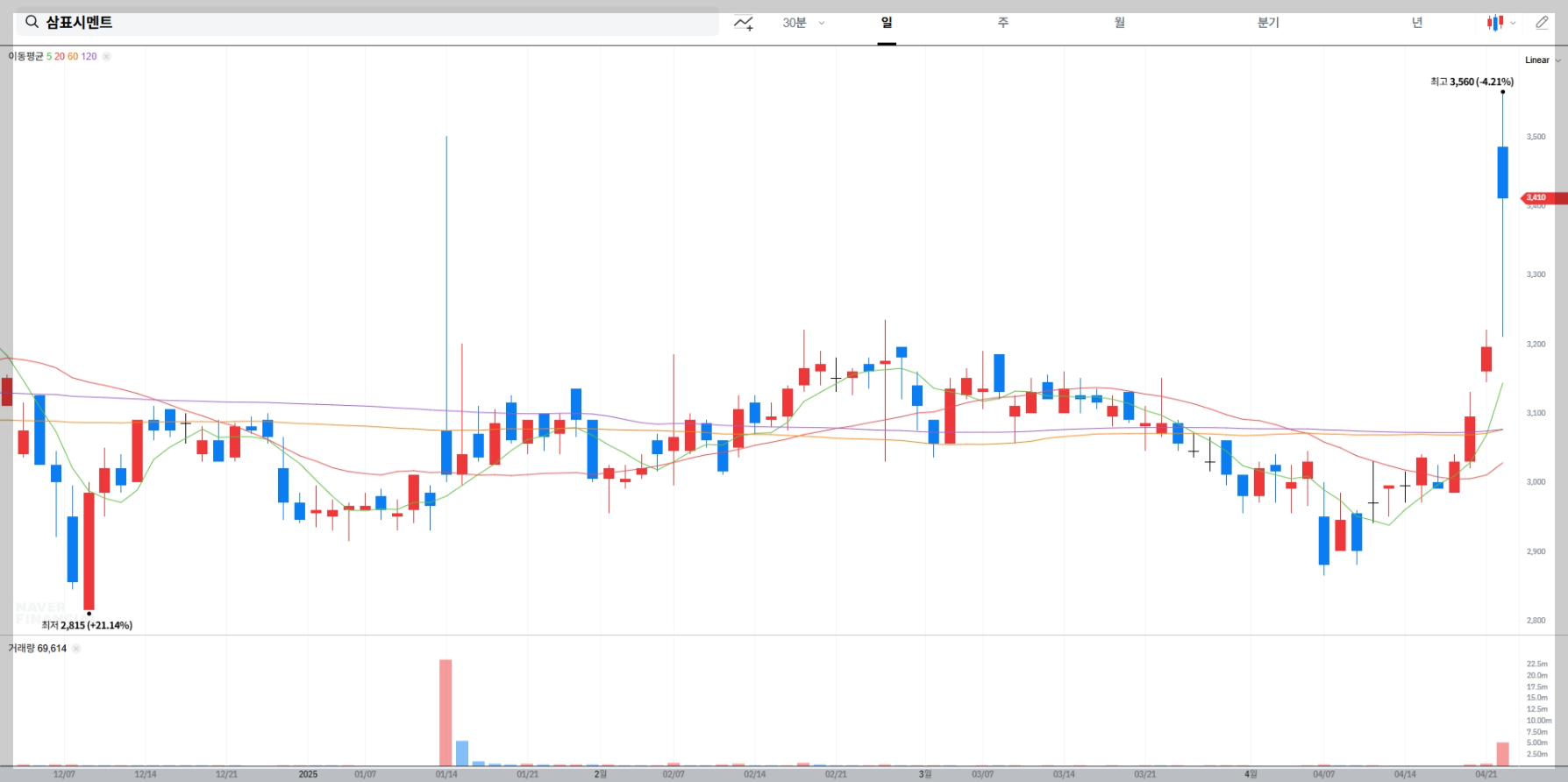The image size is (1568, 782).
Task: Click the 120-day moving average value
Action: coord(89,56)
